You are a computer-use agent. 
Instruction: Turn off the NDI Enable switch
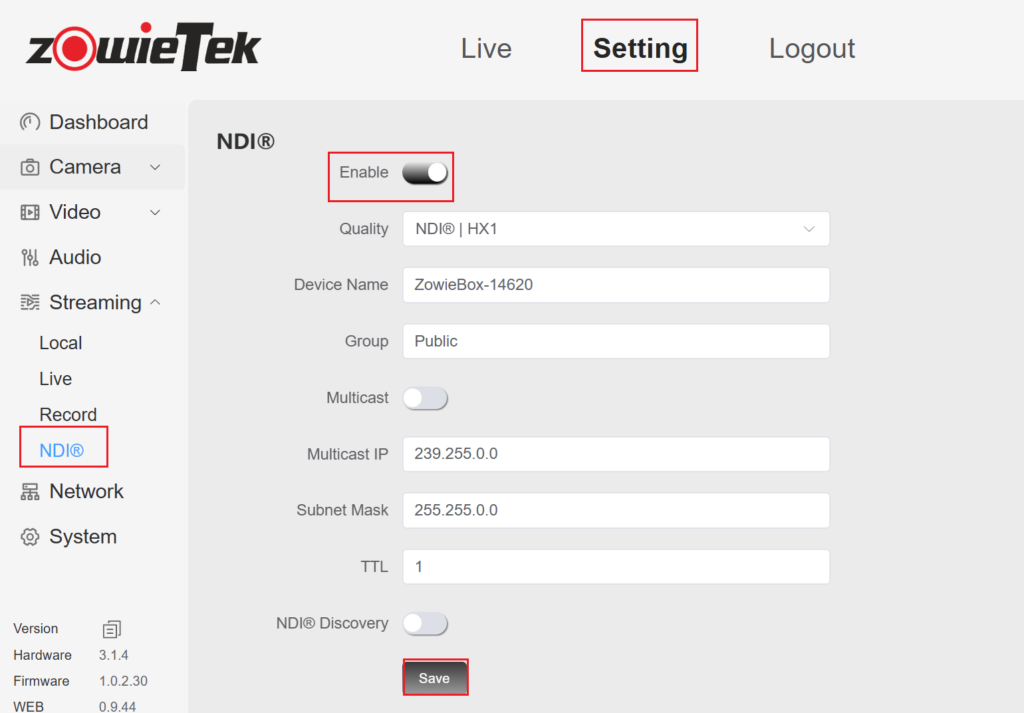tap(425, 173)
